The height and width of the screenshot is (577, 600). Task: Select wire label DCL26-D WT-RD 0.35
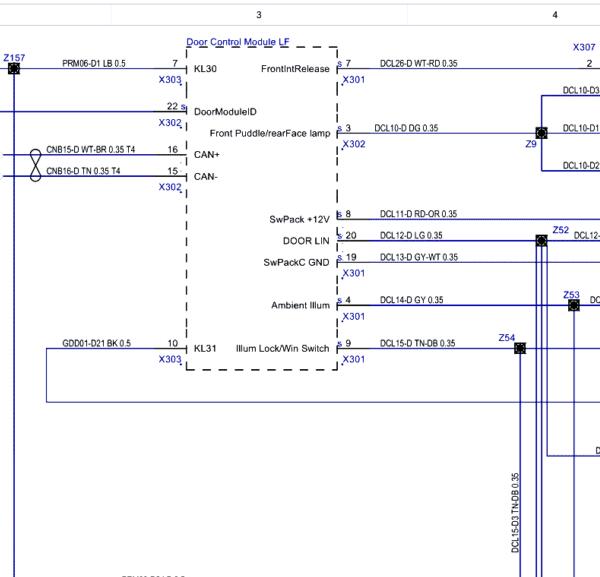point(419,64)
